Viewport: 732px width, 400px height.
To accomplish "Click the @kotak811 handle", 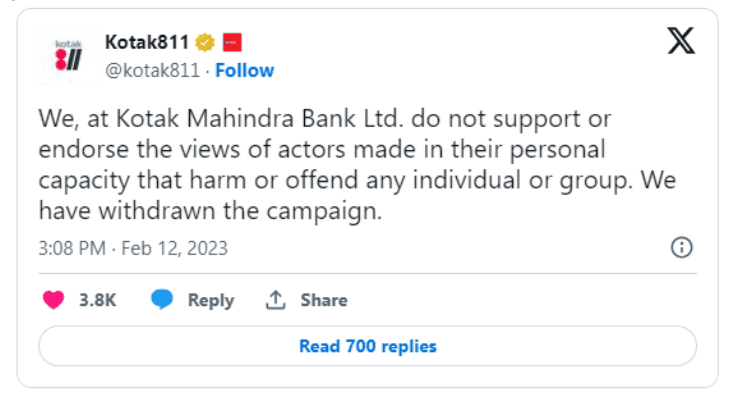I will (152, 70).
